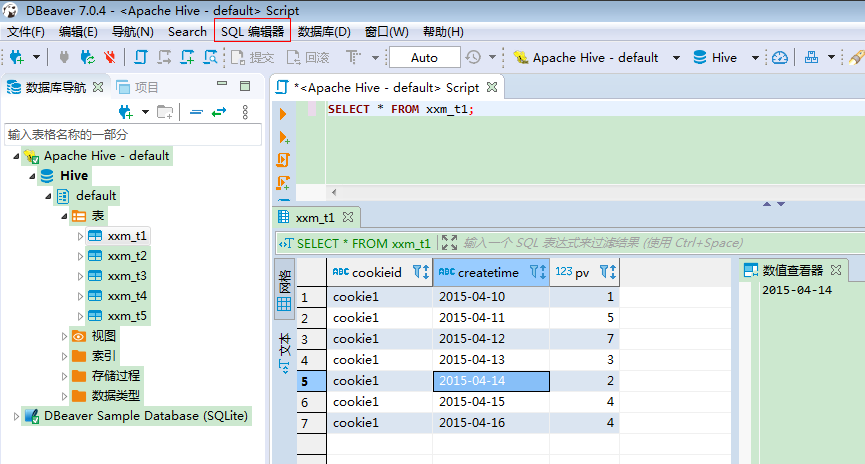Expand DBeaver Sample Database (SQLite) node

click(x=16, y=416)
